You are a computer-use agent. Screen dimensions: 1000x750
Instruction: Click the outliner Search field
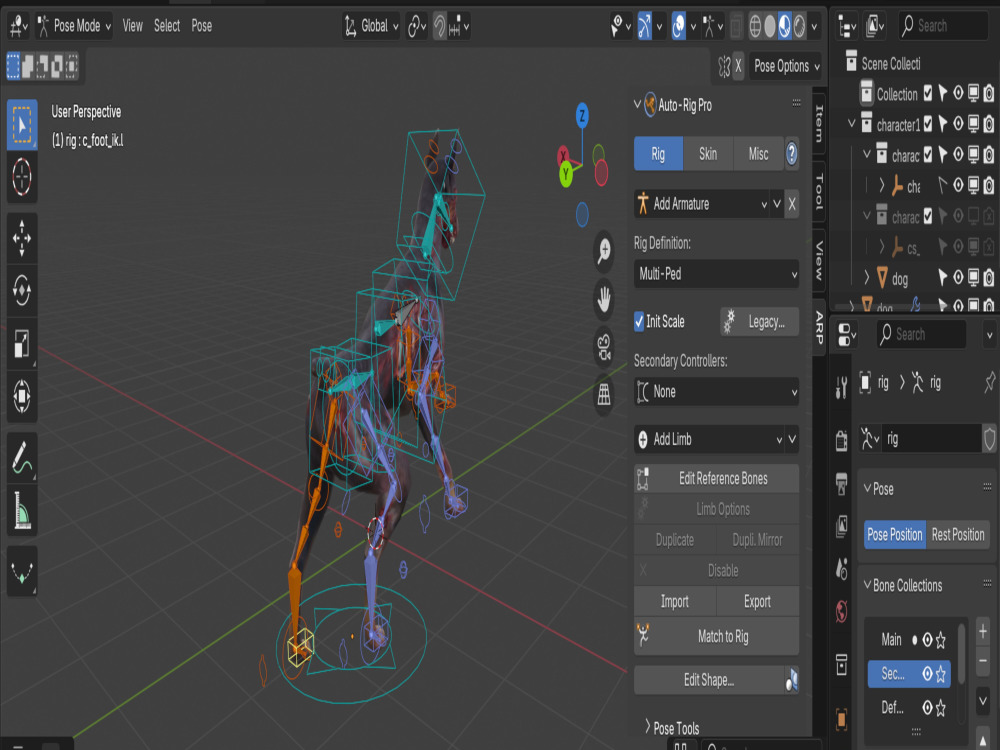943,26
